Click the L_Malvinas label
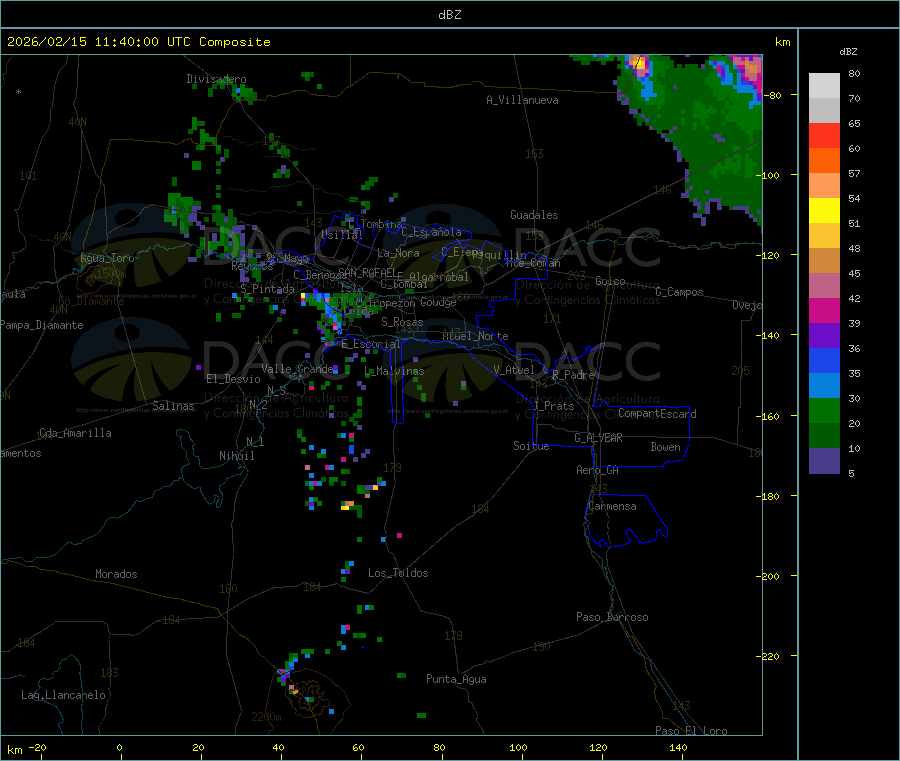The height and width of the screenshot is (761, 900). pos(394,371)
